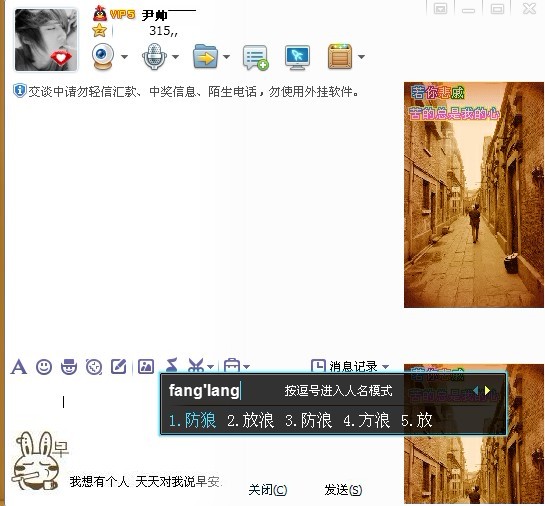
Task: Click the briefcase tools icon
Action: (232, 366)
